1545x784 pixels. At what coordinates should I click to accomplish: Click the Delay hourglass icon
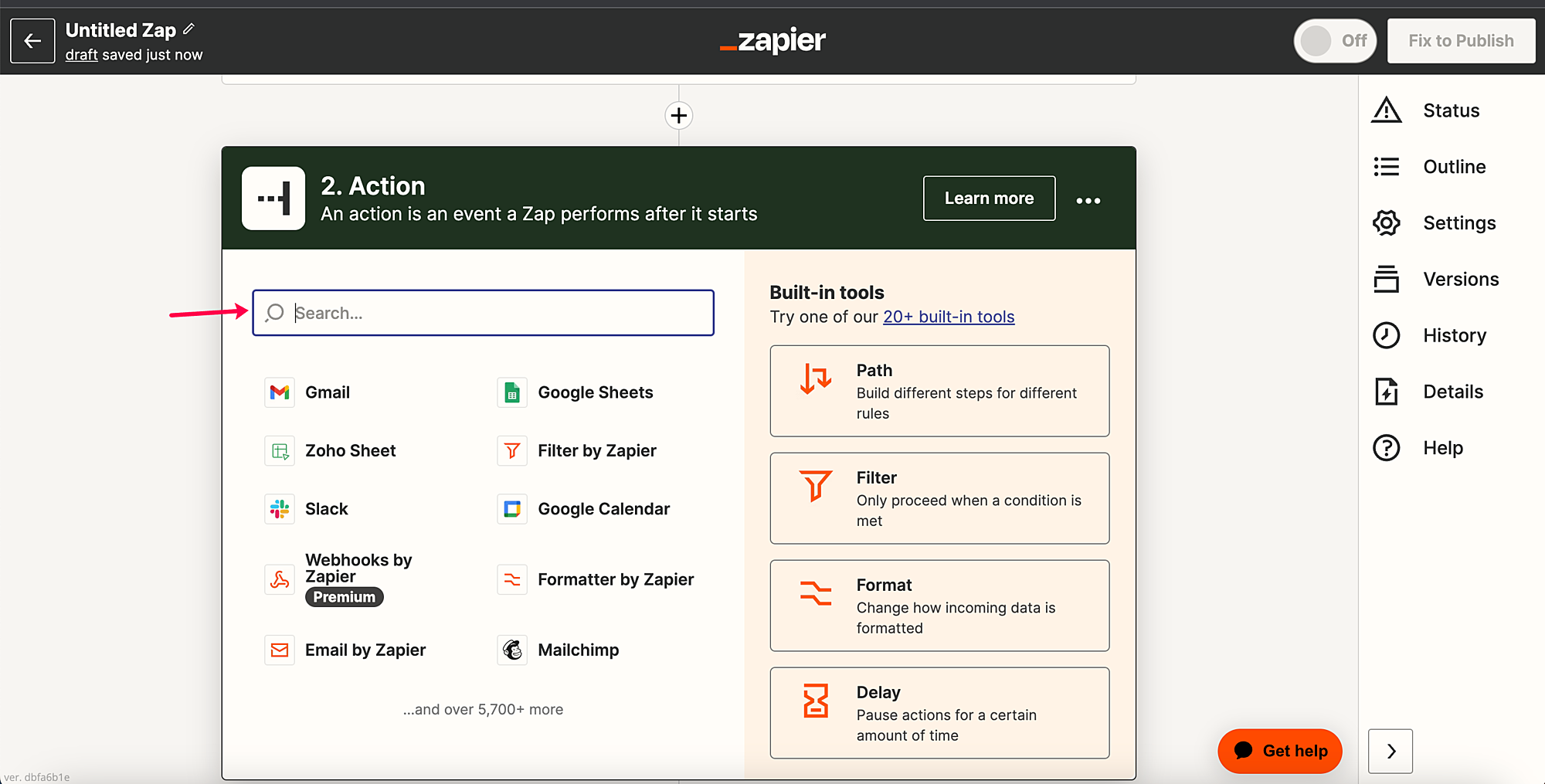coord(816,701)
